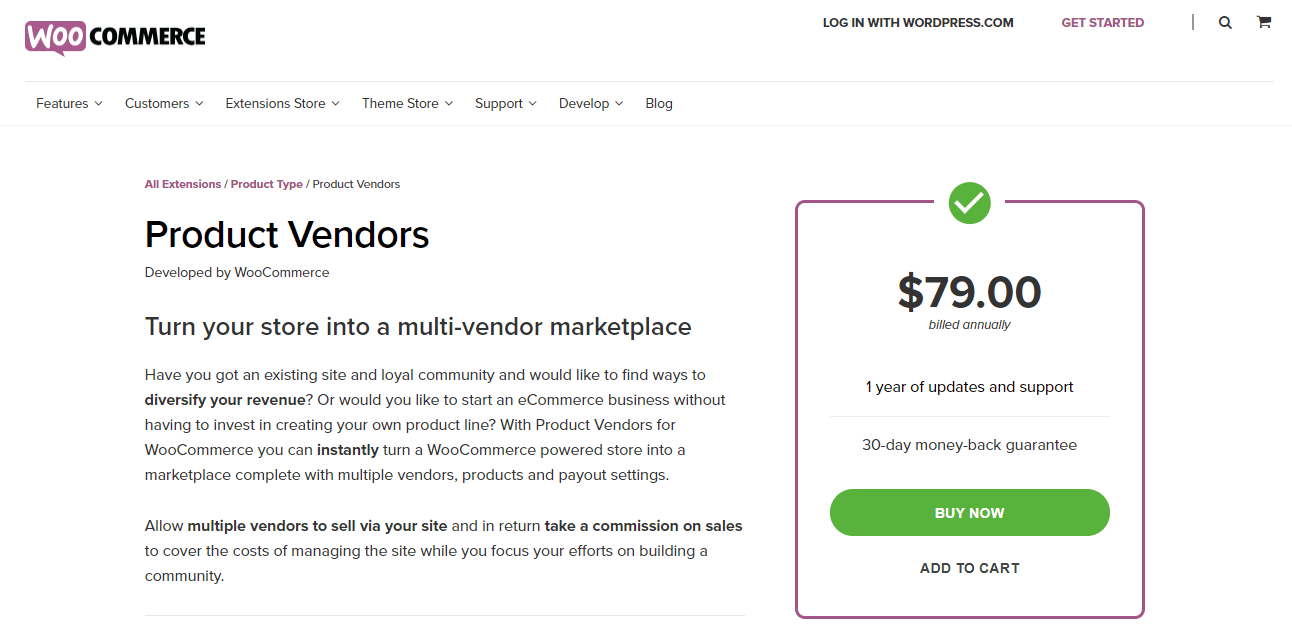The height and width of the screenshot is (628, 1292).
Task: Select the Blog menu item
Action: (x=659, y=103)
